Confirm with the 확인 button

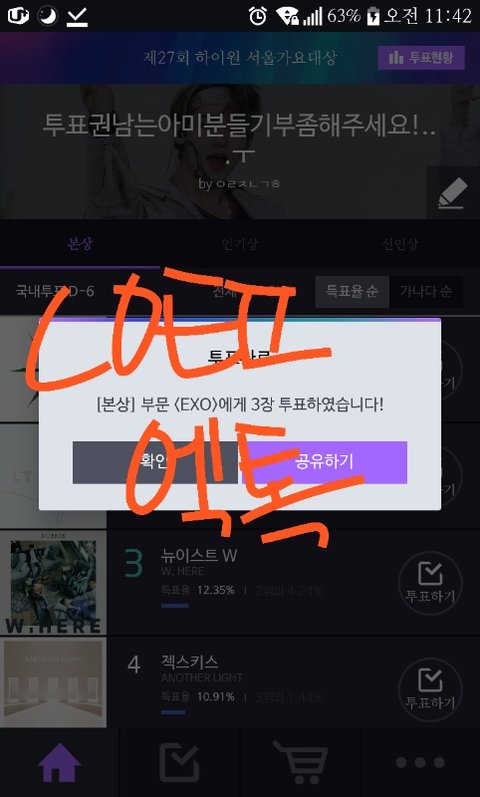point(155,463)
